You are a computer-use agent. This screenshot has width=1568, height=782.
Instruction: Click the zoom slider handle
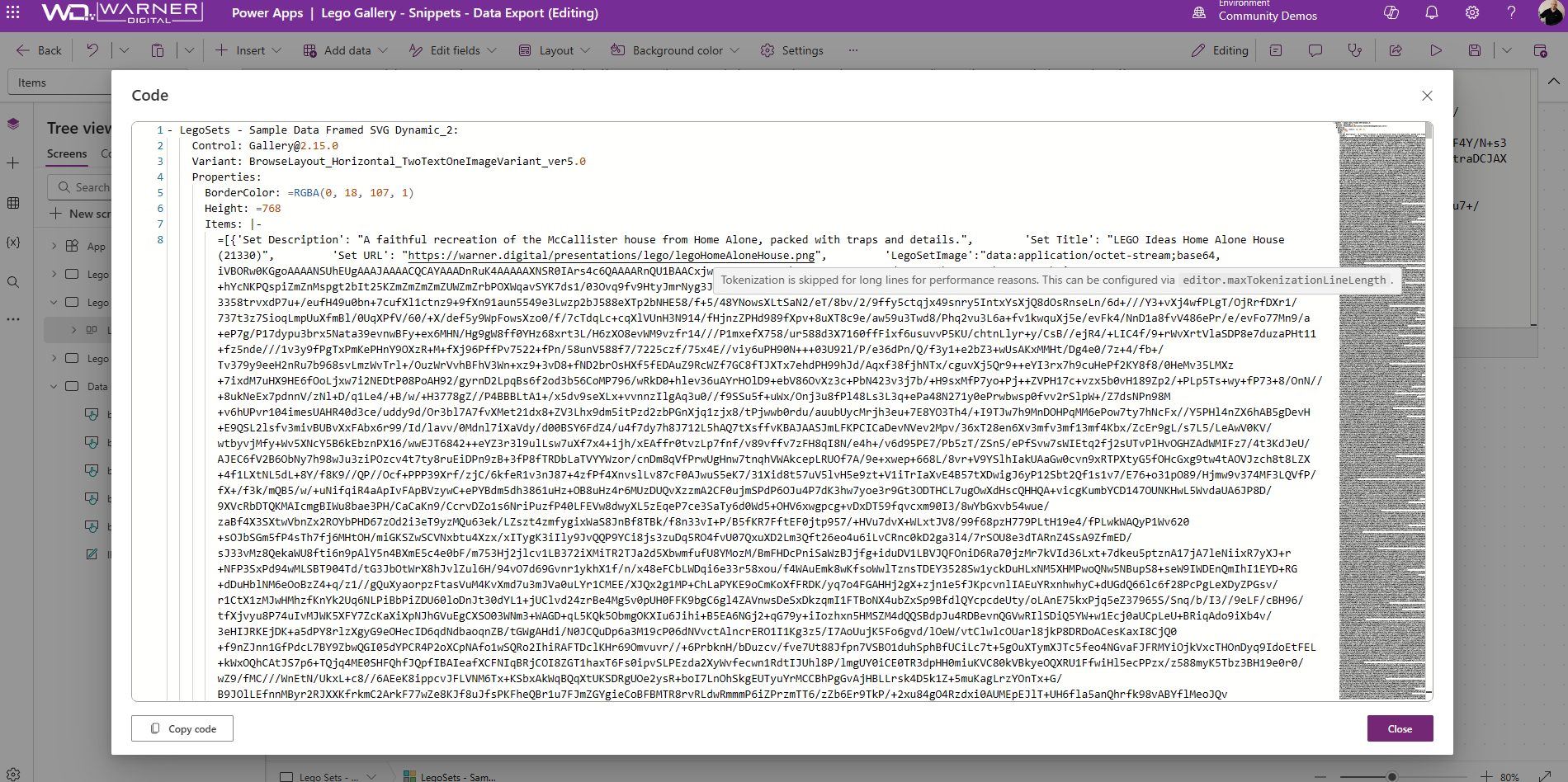1392,776
